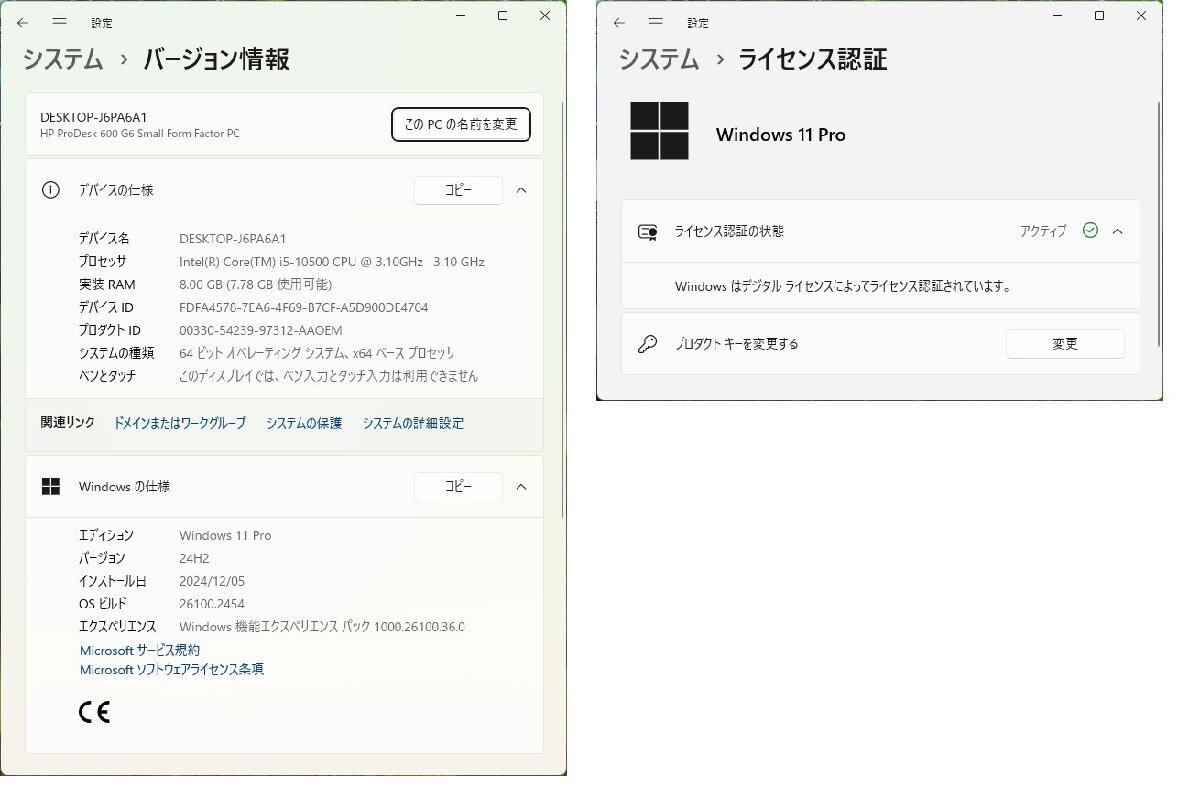1200x786 pixels.
Task: Click 関連リンク label
Action: [67, 423]
